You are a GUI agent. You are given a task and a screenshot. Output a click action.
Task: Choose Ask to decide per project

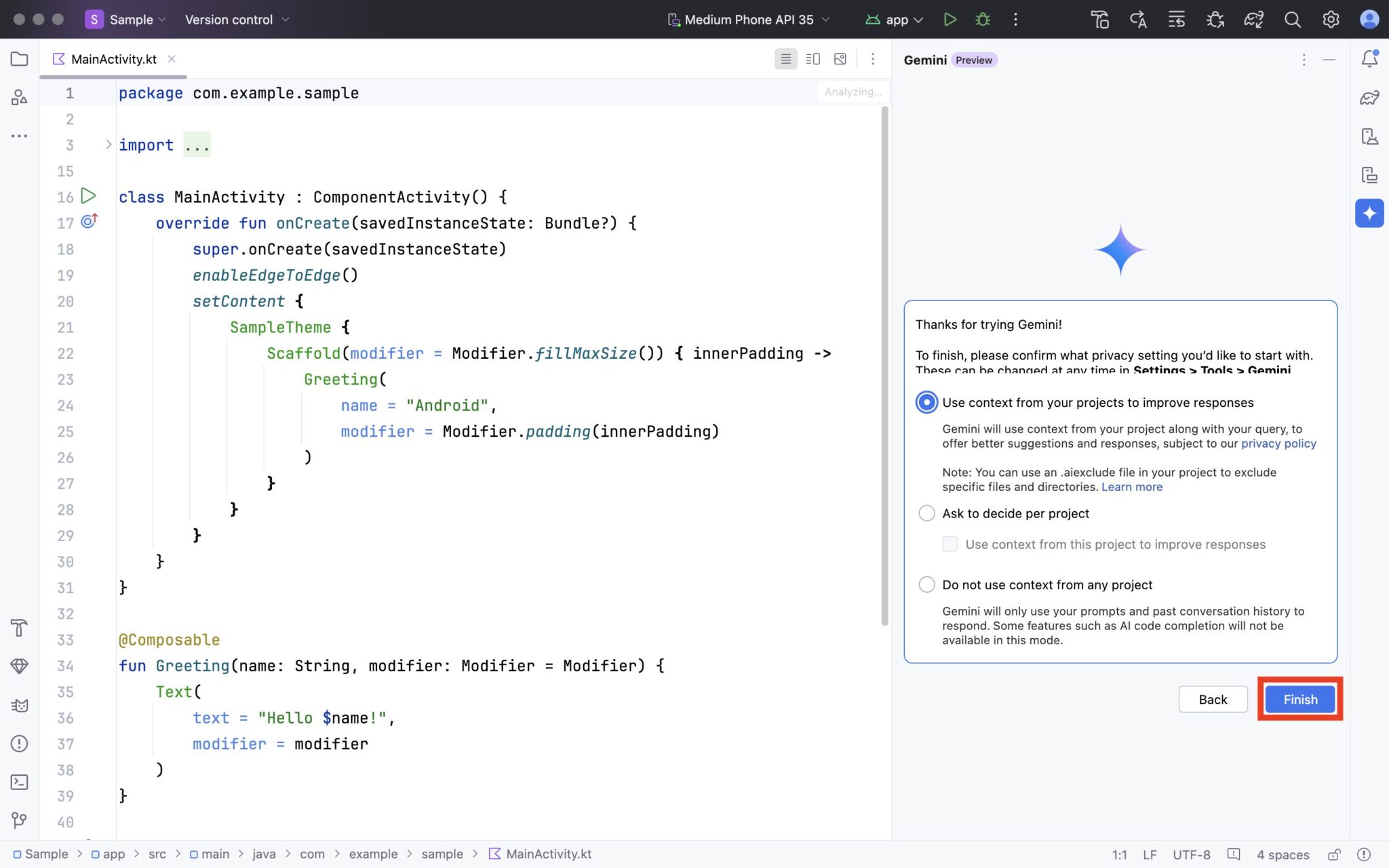926,513
